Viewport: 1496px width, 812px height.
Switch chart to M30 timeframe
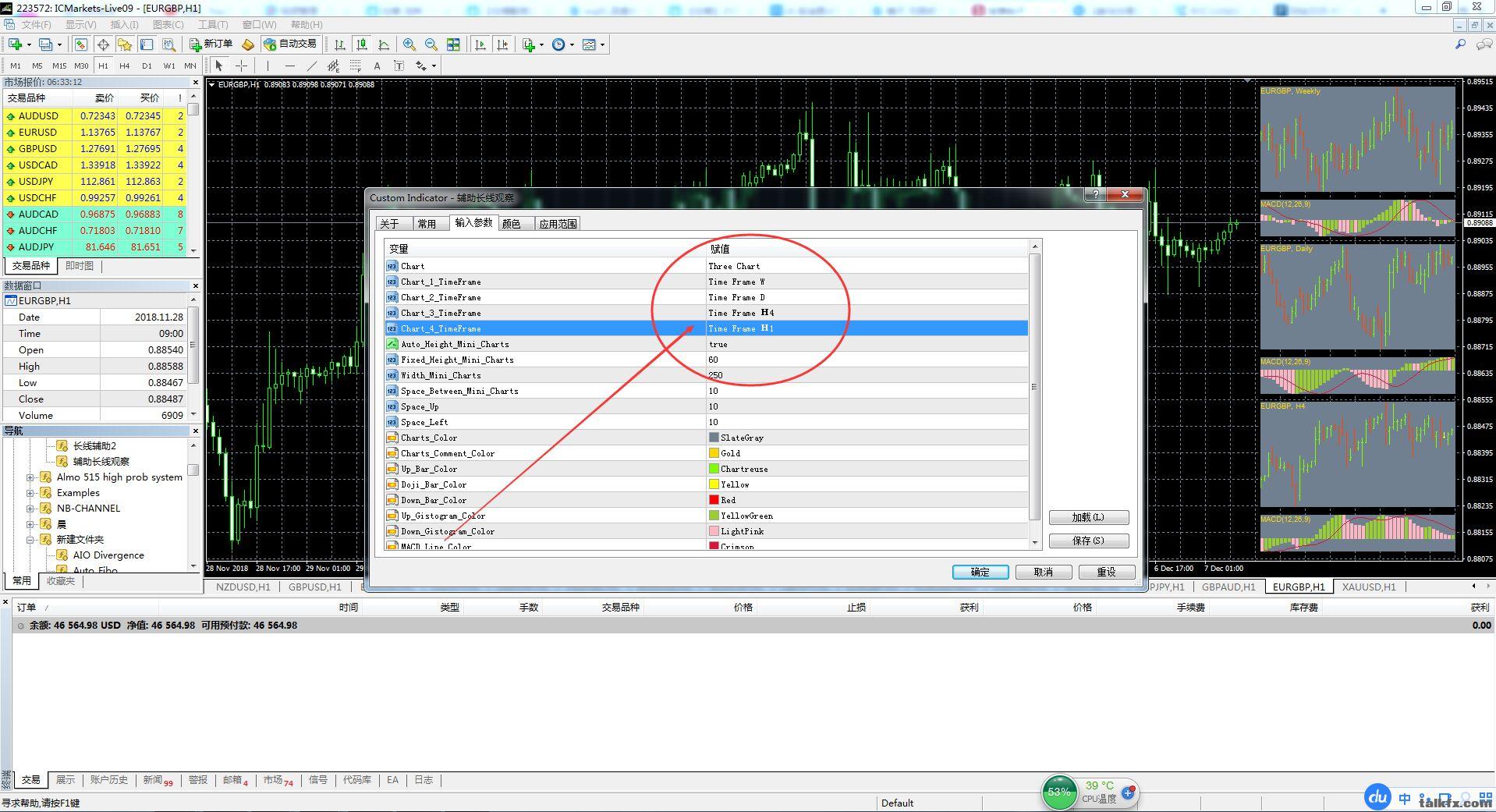(81, 66)
